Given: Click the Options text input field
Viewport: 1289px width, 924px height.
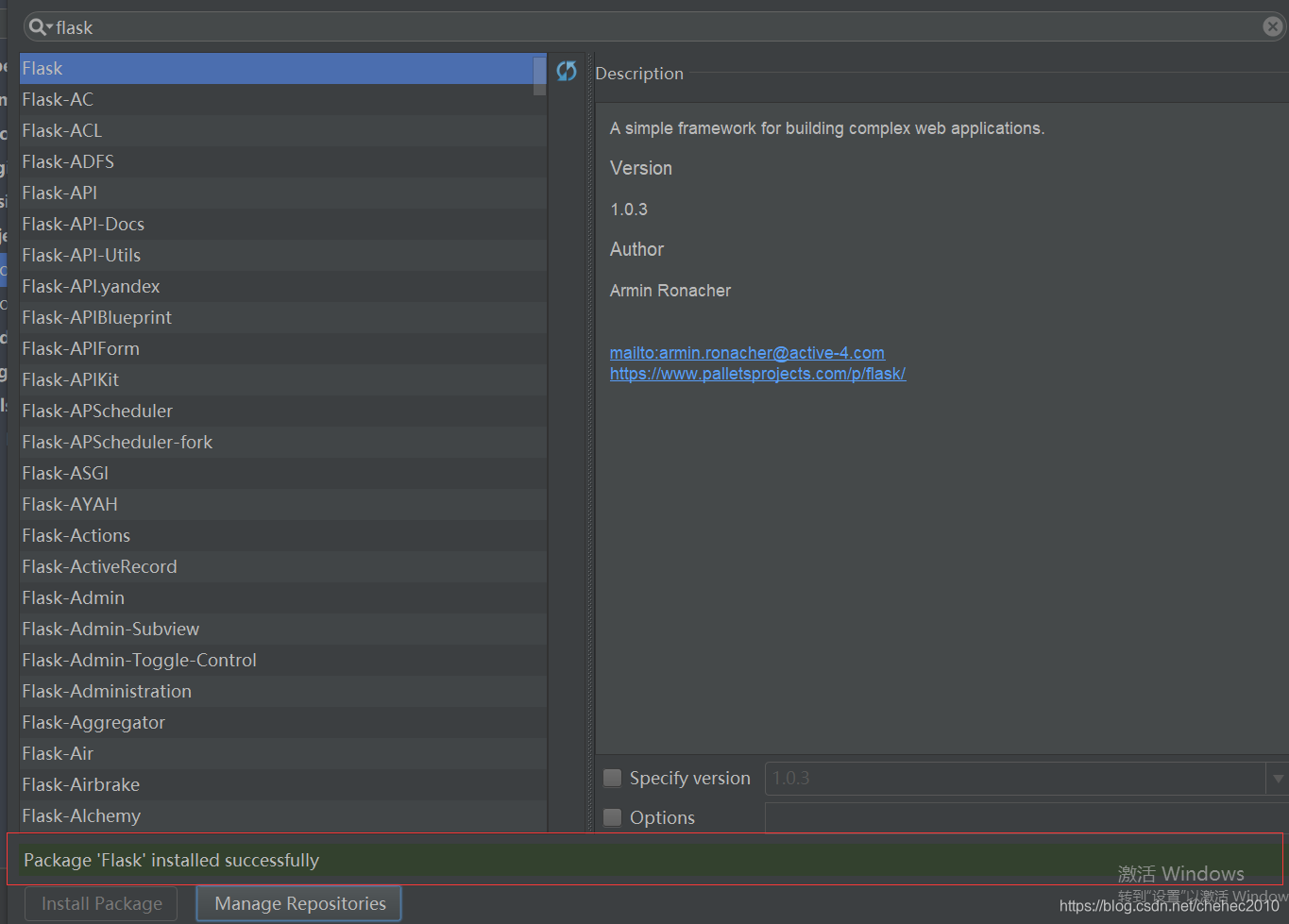Looking at the screenshot, I should click(x=1026, y=817).
